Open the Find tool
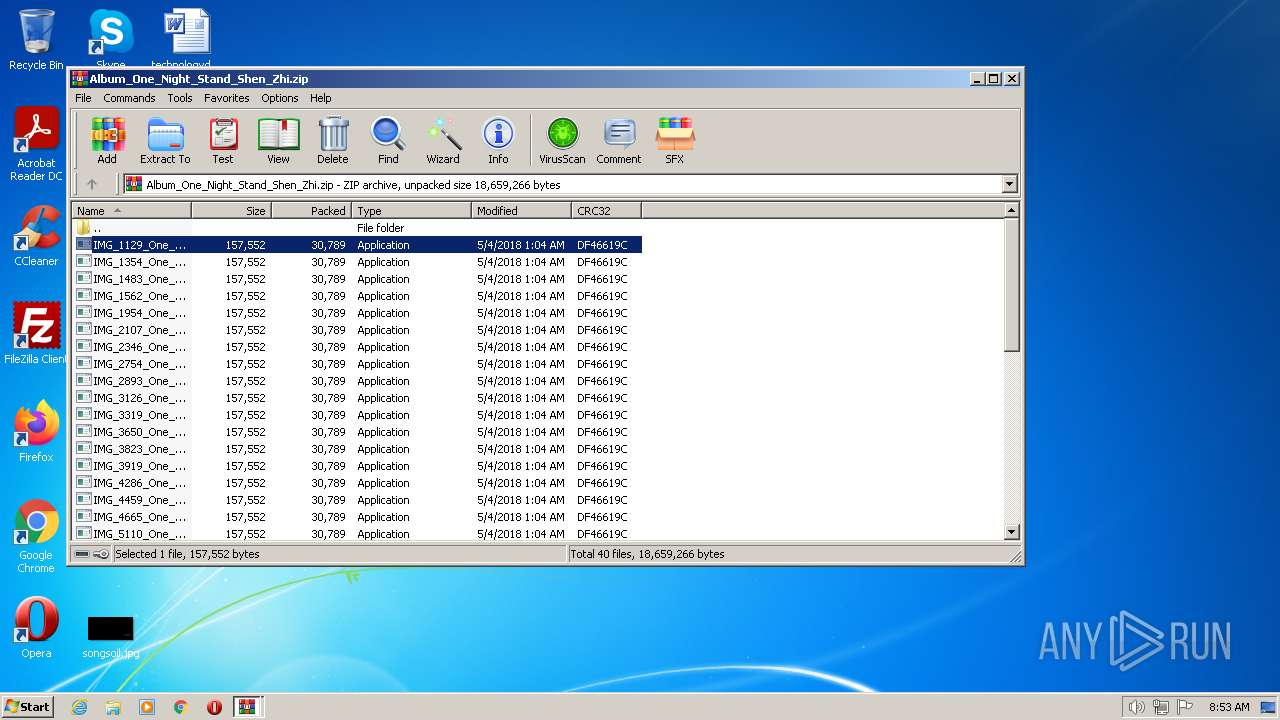The height and width of the screenshot is (720, 1280). [388, 140]
